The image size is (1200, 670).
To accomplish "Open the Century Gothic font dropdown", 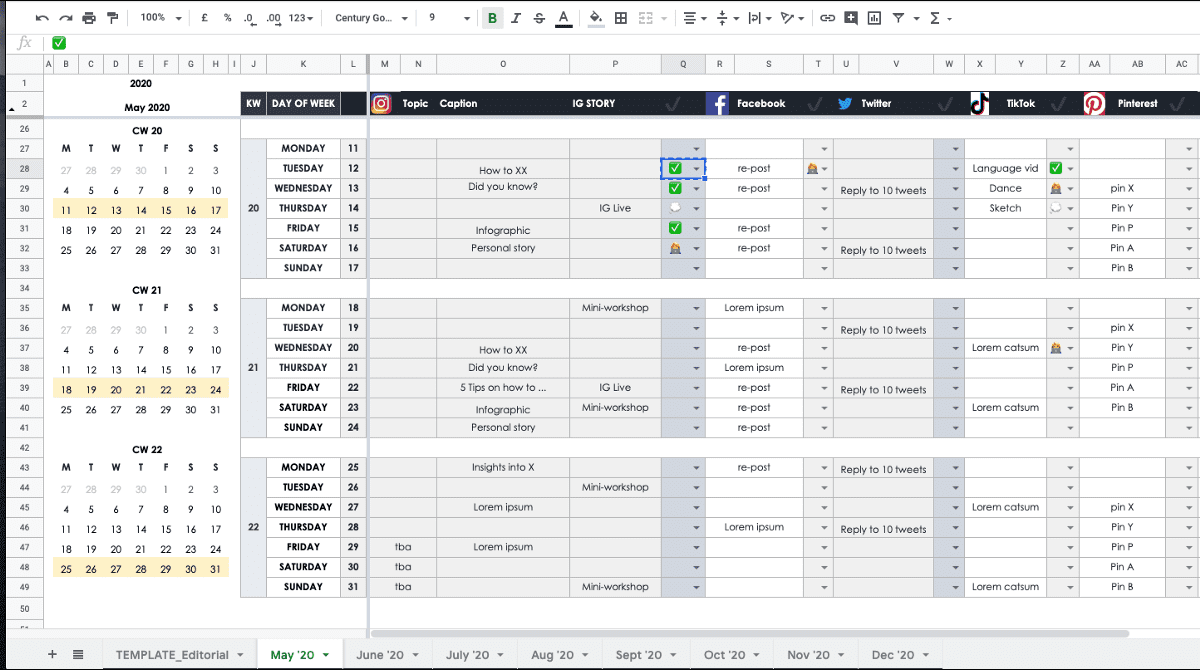I will coord(371,18).
